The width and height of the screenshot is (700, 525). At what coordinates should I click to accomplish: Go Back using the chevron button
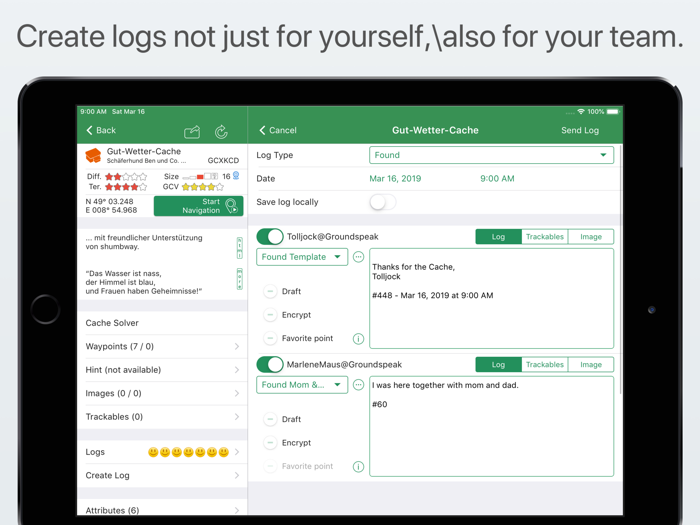pos(101,130)
